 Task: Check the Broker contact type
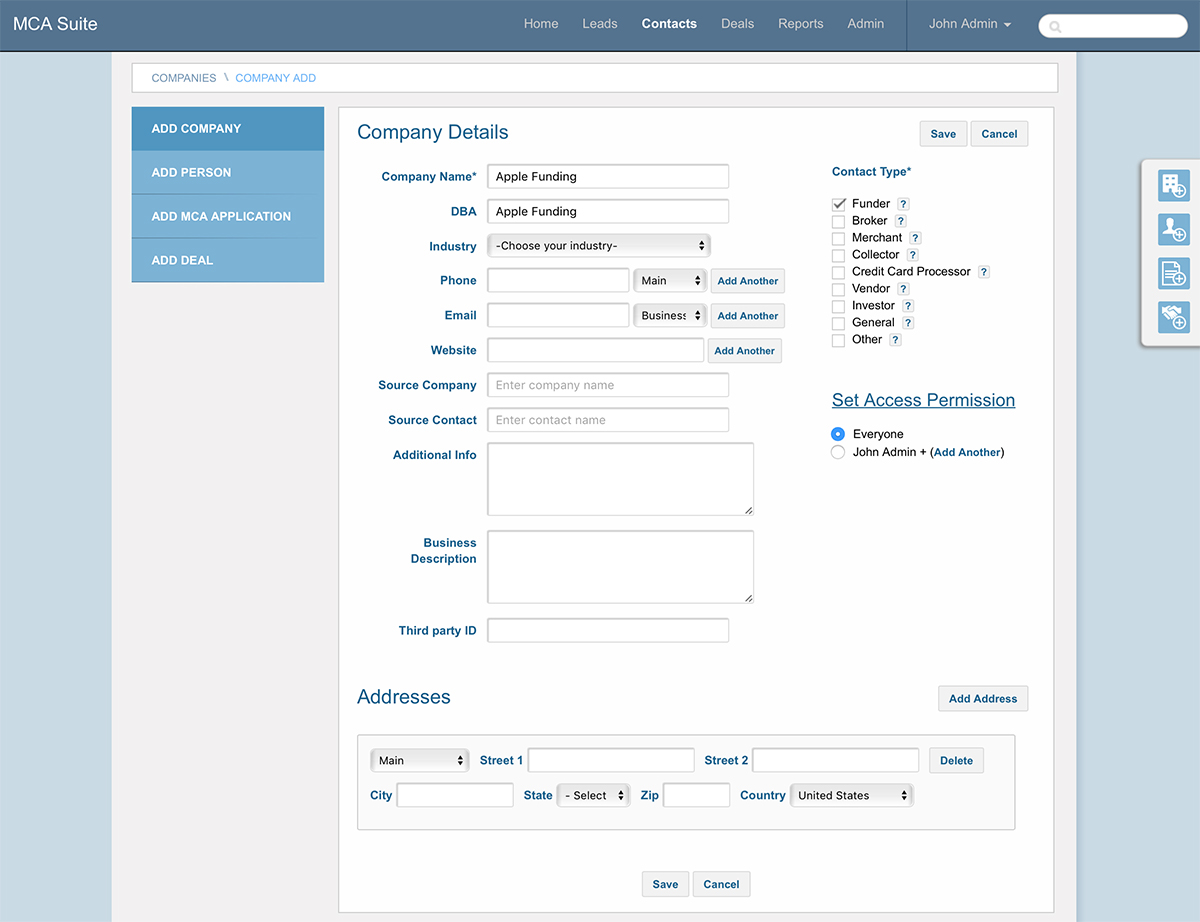click(839, 221)
